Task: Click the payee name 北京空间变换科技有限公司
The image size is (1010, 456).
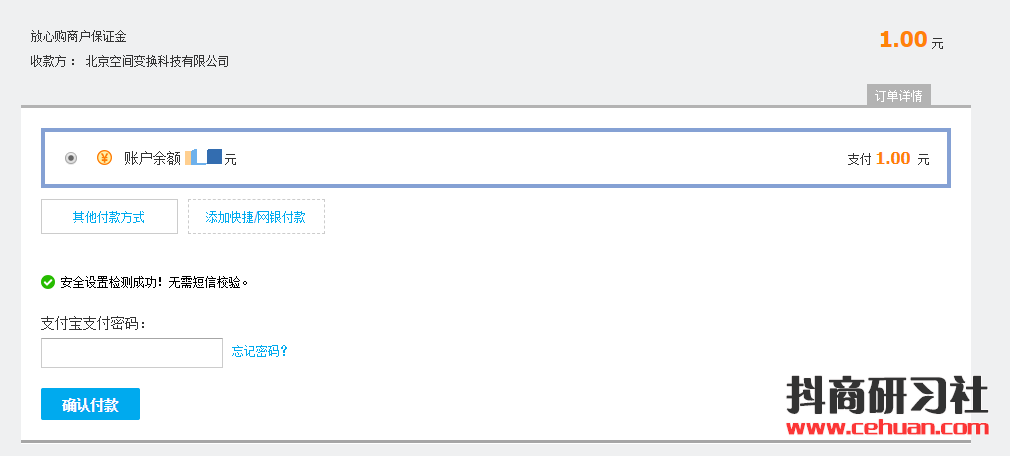Action: [157, 61]
